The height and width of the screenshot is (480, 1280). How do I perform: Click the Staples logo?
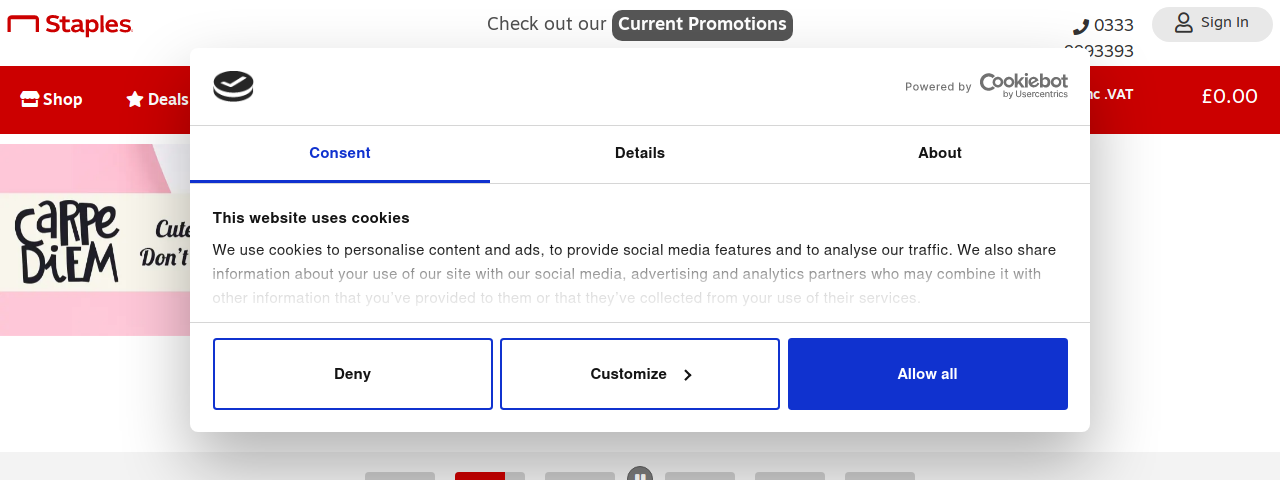click(70, 24)
